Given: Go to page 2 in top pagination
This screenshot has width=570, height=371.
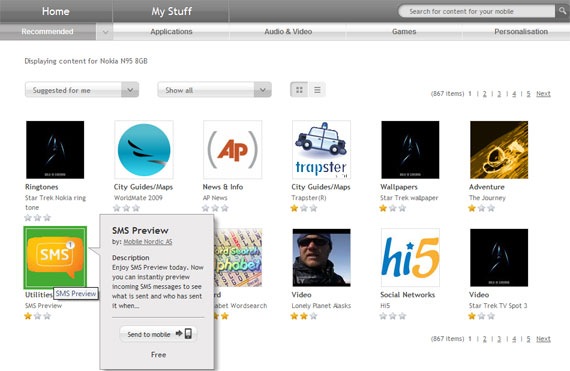Looking at the screenshot, I should point(485,94).
